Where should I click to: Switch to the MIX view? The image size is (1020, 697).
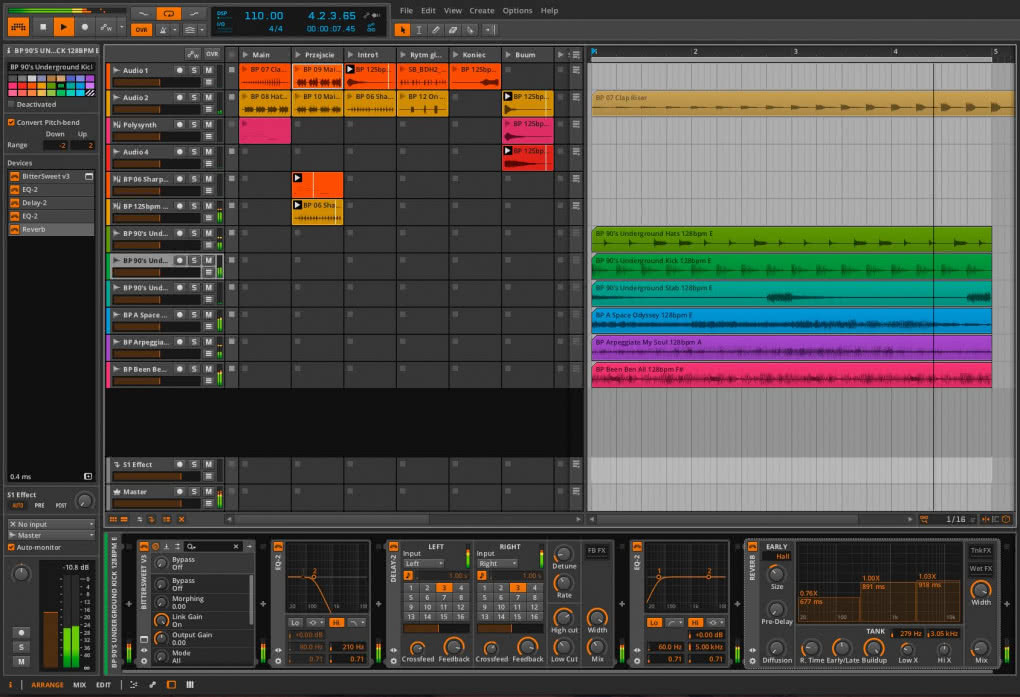click(x=79, y=685)
